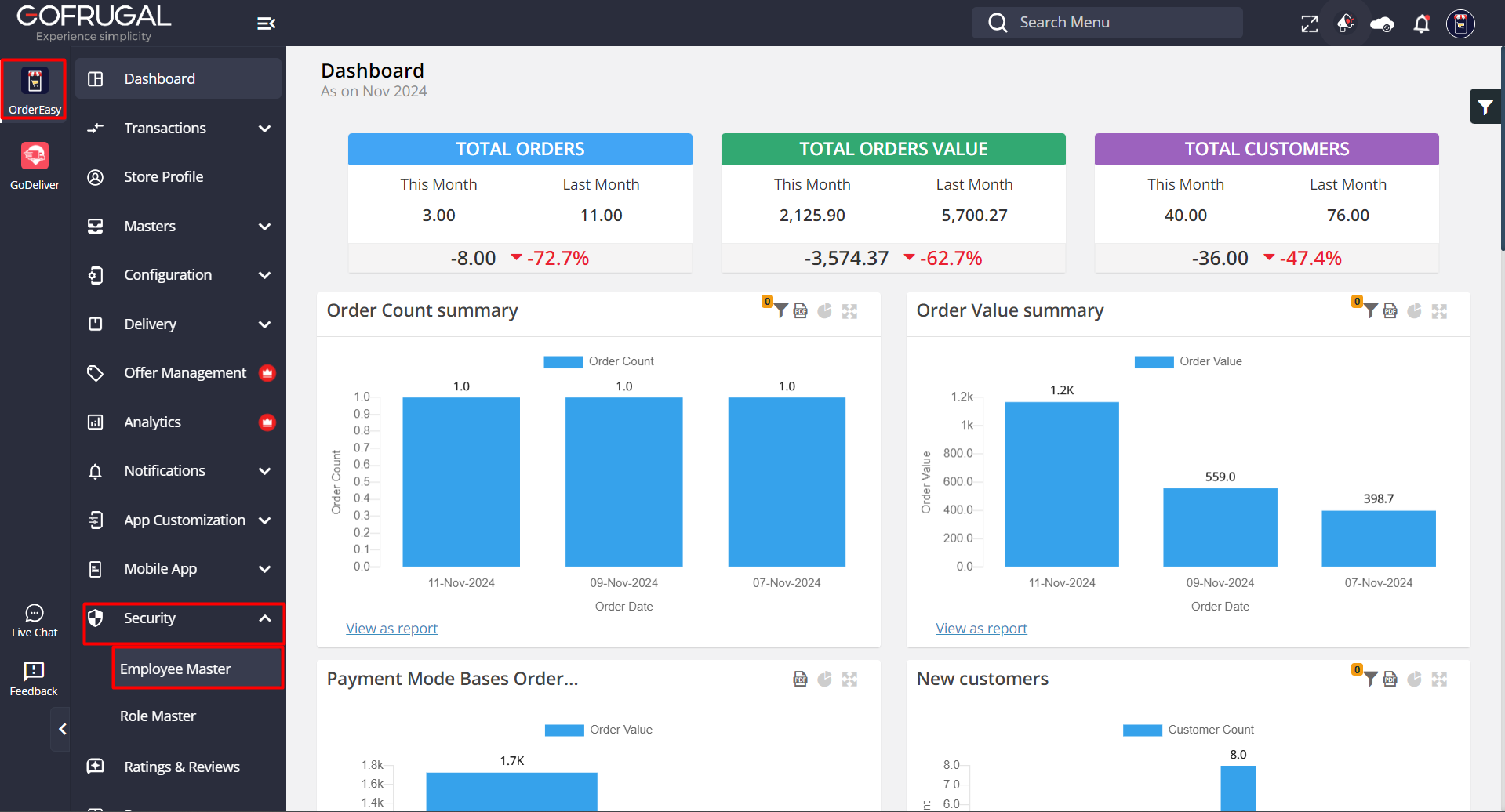
Task: Open Store Profile from sidebar
Action: [163, 177]
